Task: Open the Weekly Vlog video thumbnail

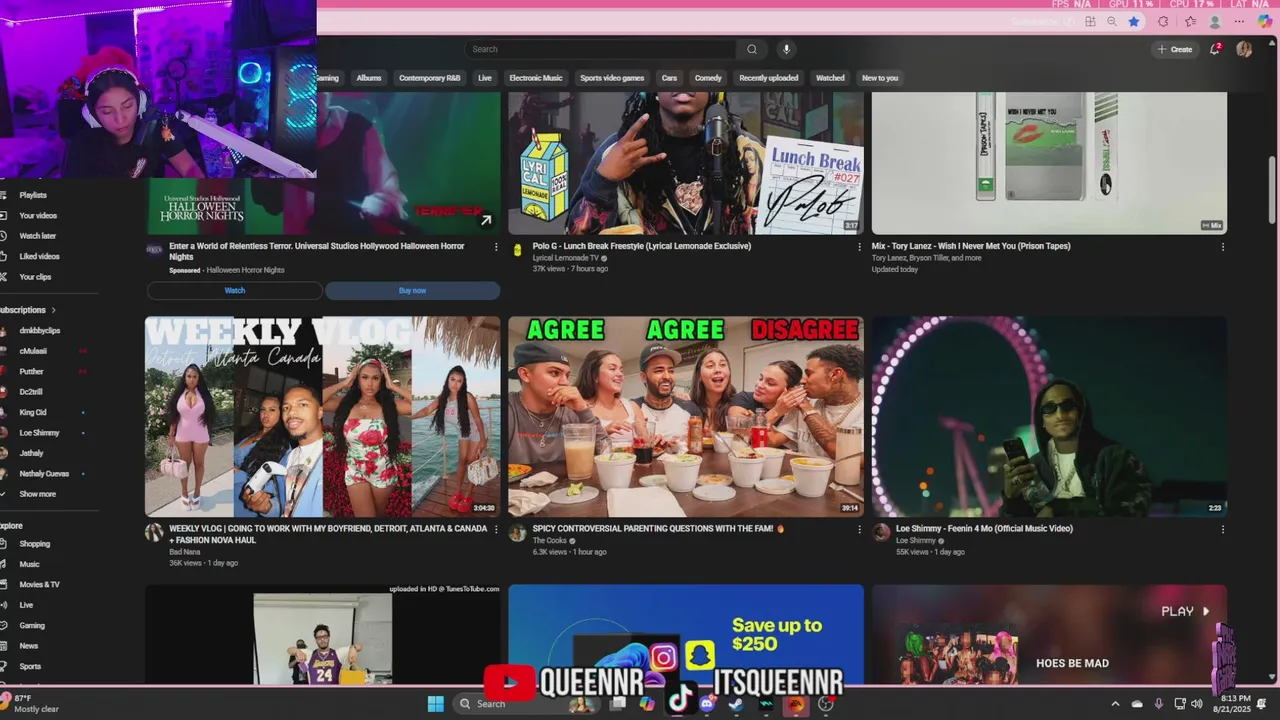Action: pyautogui.click(x=322, y=417)
